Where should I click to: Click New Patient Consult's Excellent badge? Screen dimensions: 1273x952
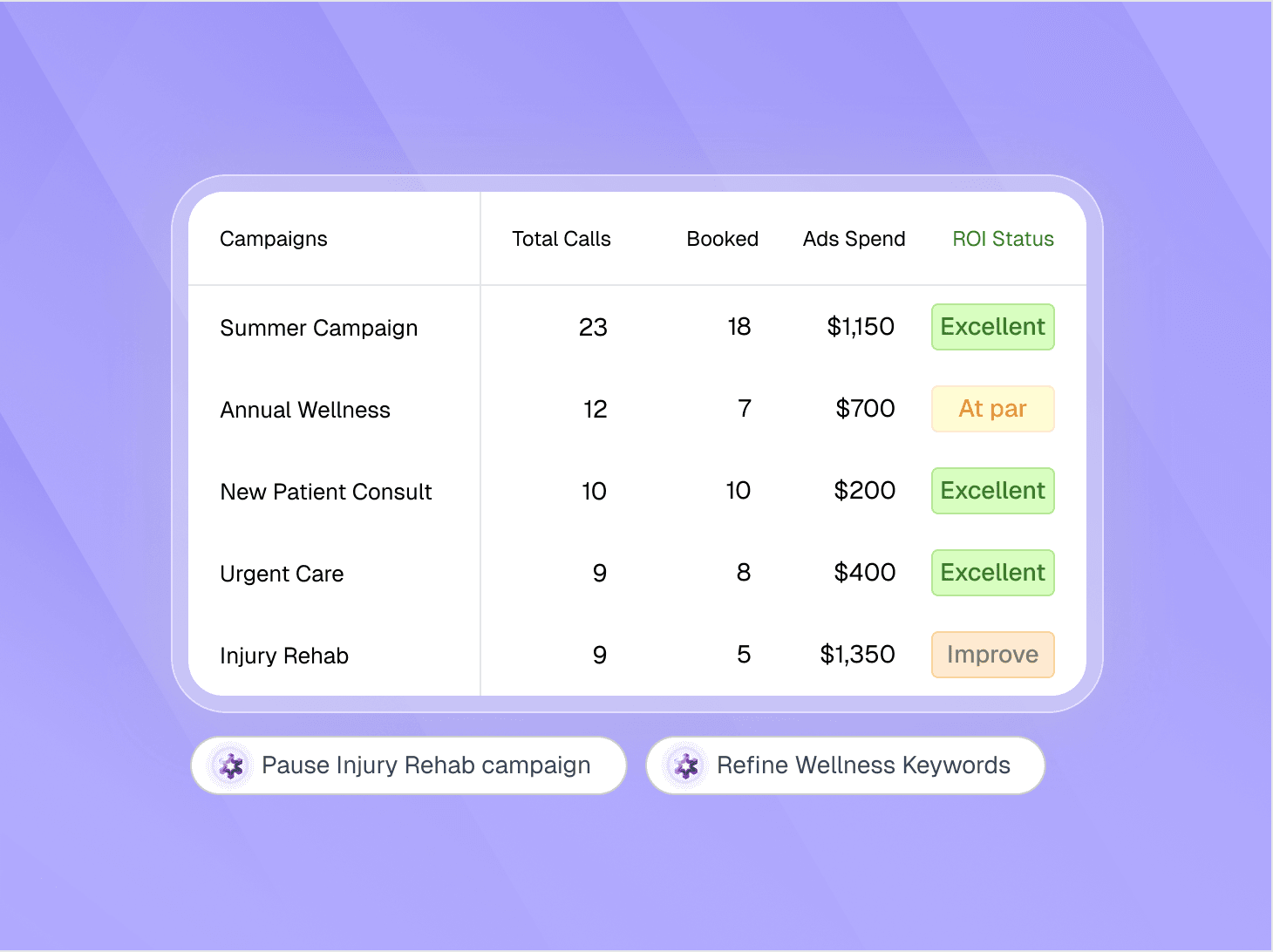[x=992, y=491]
